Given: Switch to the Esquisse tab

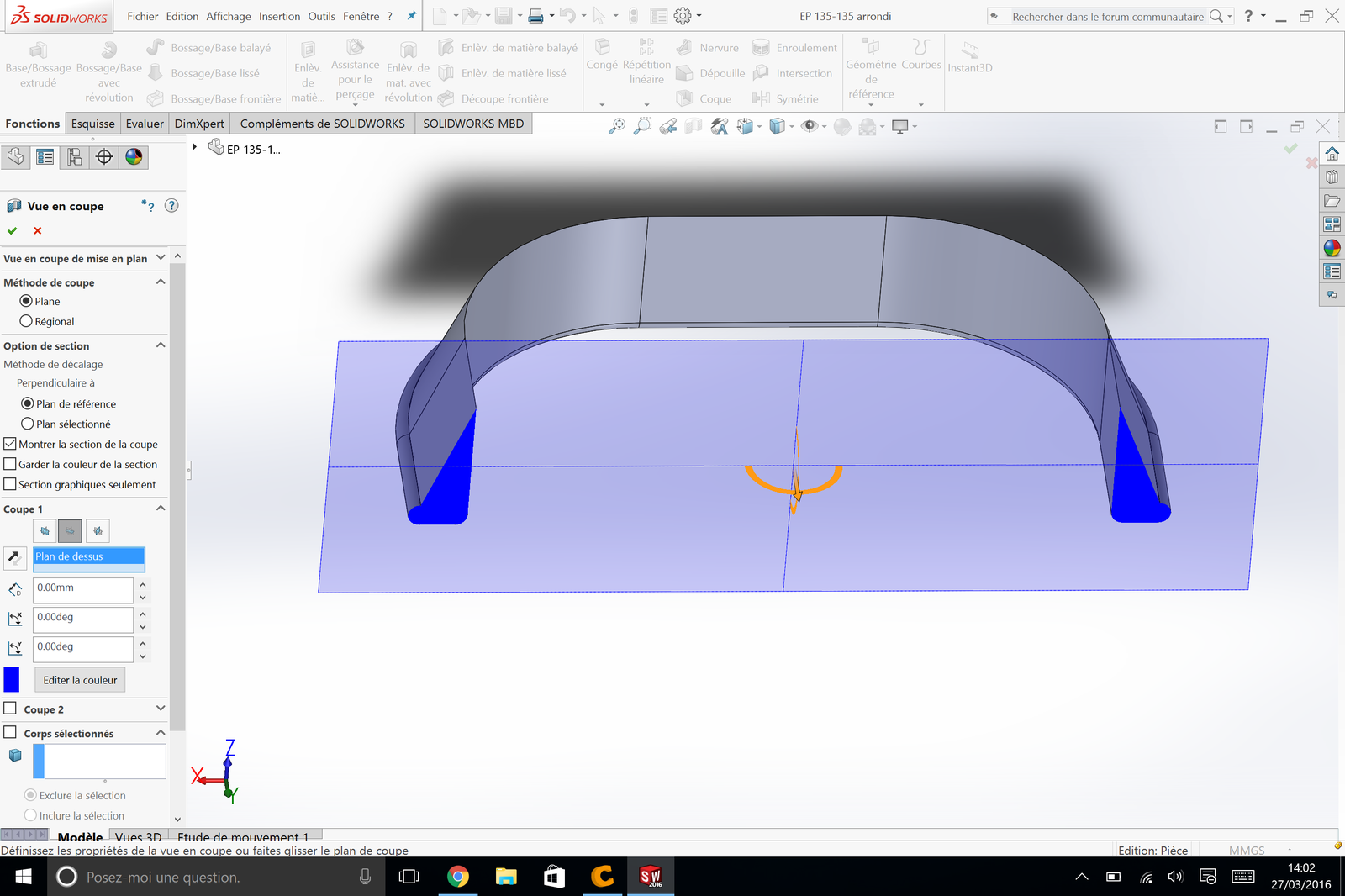Looking at the screenshot, I should [x=92, y=124].
